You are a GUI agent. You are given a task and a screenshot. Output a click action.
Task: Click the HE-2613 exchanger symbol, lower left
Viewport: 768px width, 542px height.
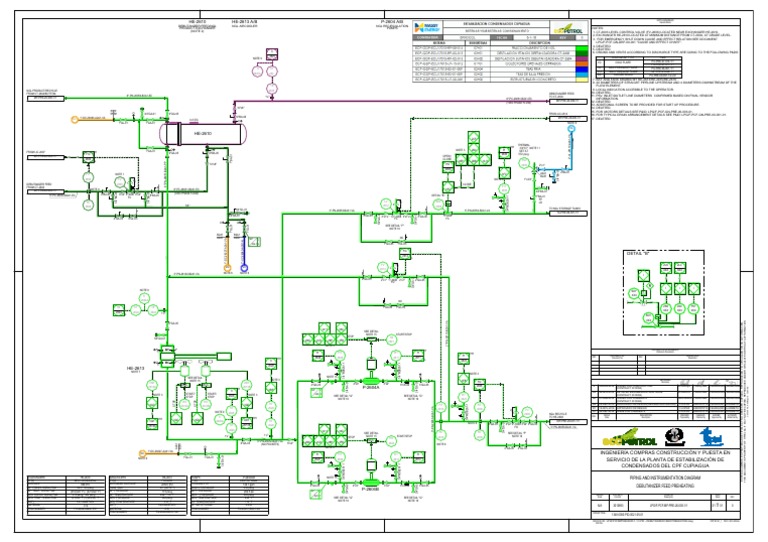pyautogui.click(x=167, y=357)
